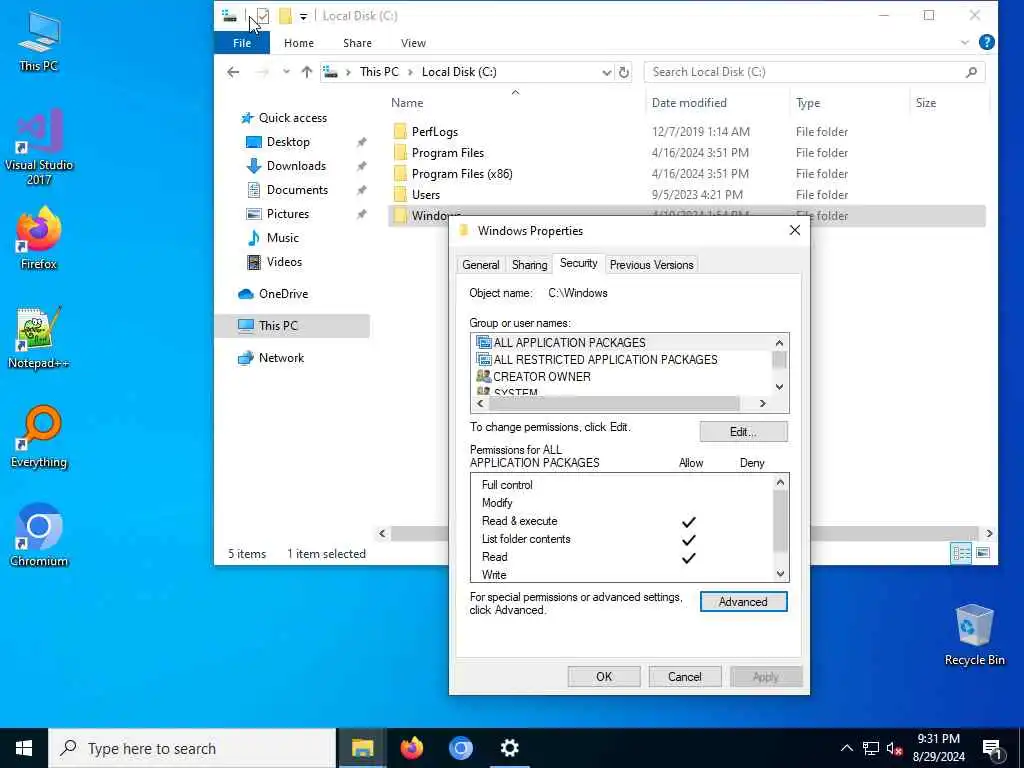Go up one folder level arrow
This screenshot has width=1024, height=768.
click(x=306, y=72)
